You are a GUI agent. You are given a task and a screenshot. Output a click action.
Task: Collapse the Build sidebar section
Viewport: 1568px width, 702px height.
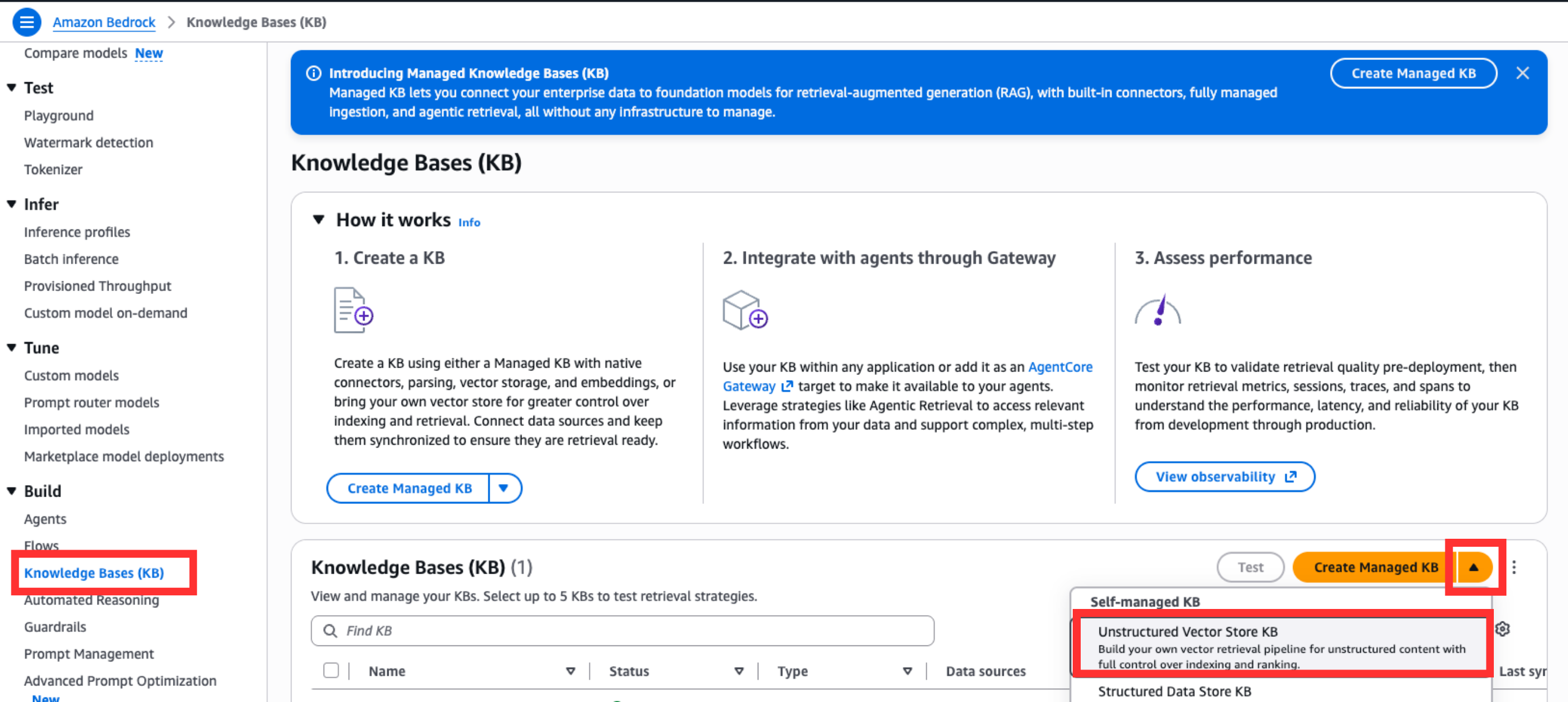(x=11, y=491)
